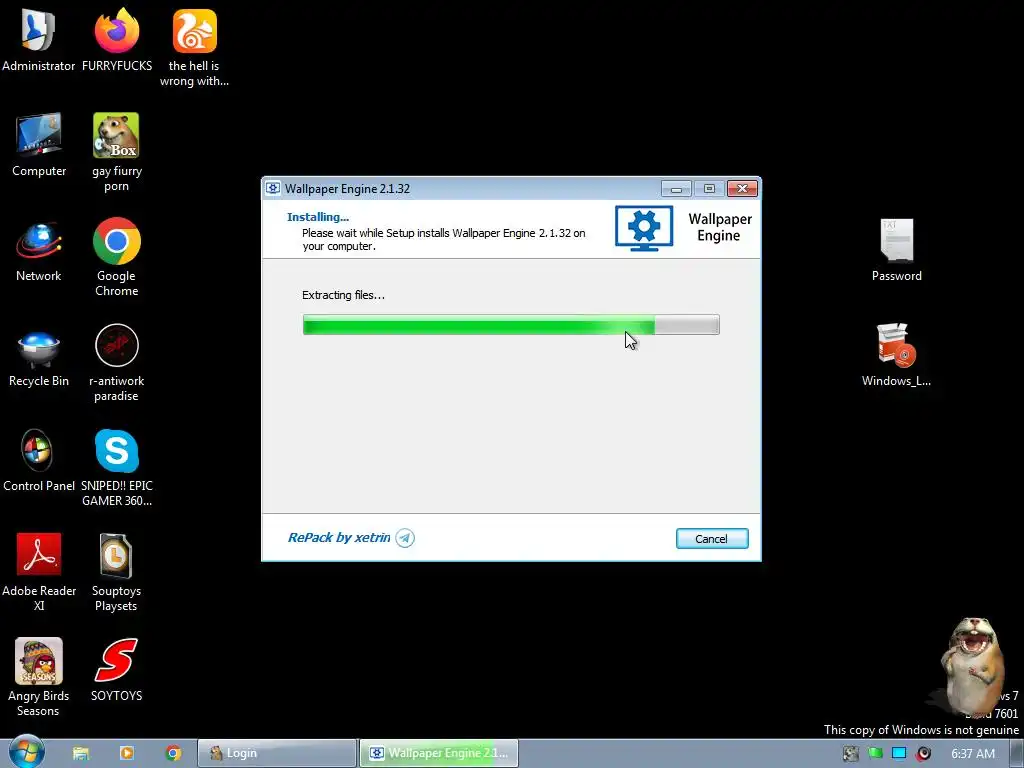
Task: Select the Souptoys Playsets icon
Action: pos(116,572)
